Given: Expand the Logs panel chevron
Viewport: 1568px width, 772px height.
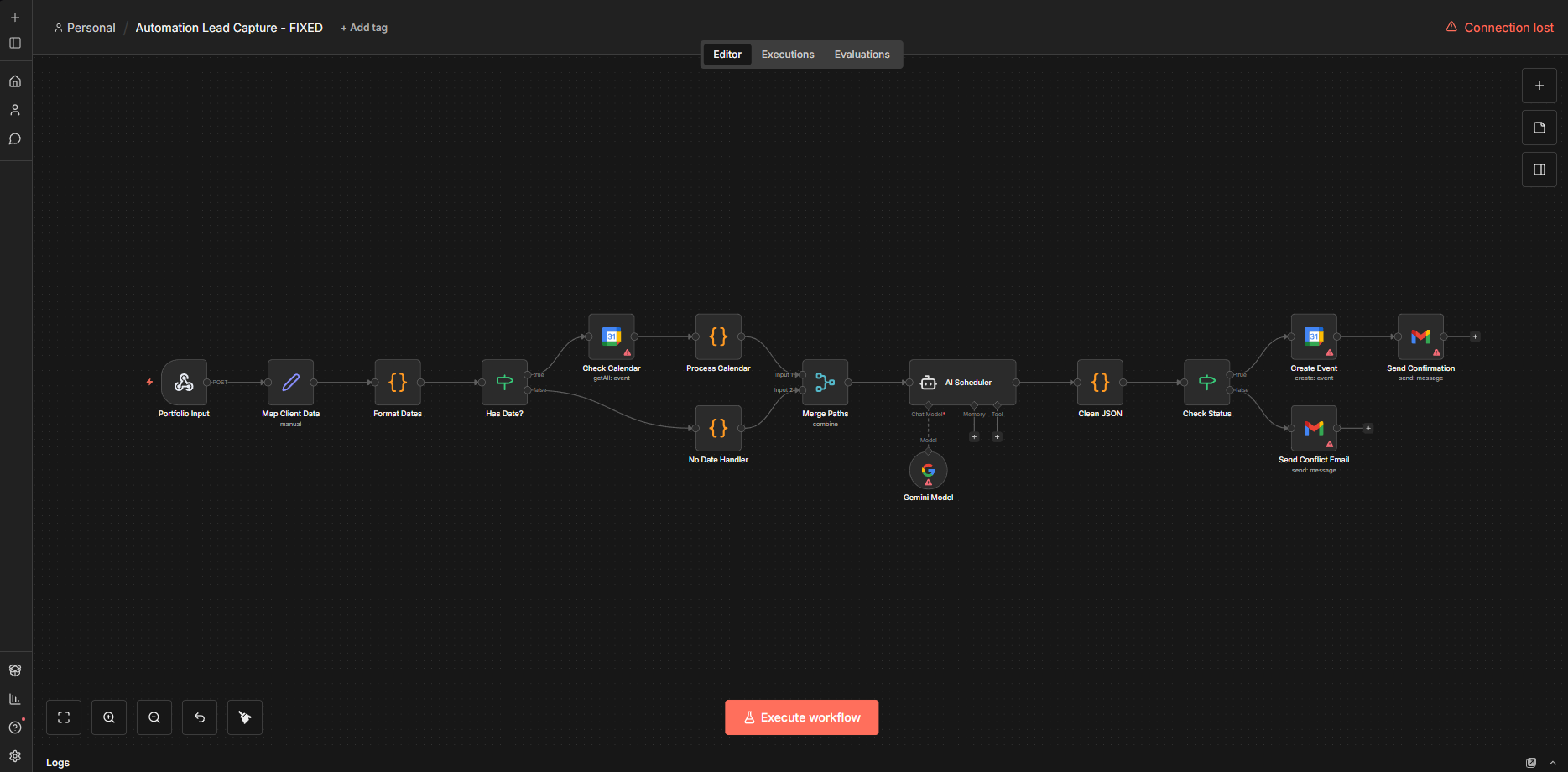Looking at the screenshot, I should click(1552, 763).
